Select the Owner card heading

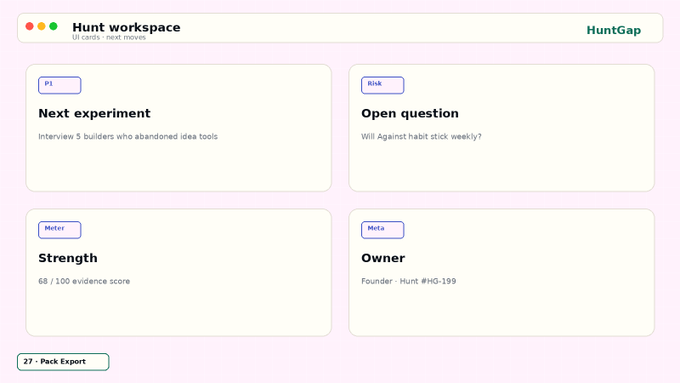[x=383, y=258]
